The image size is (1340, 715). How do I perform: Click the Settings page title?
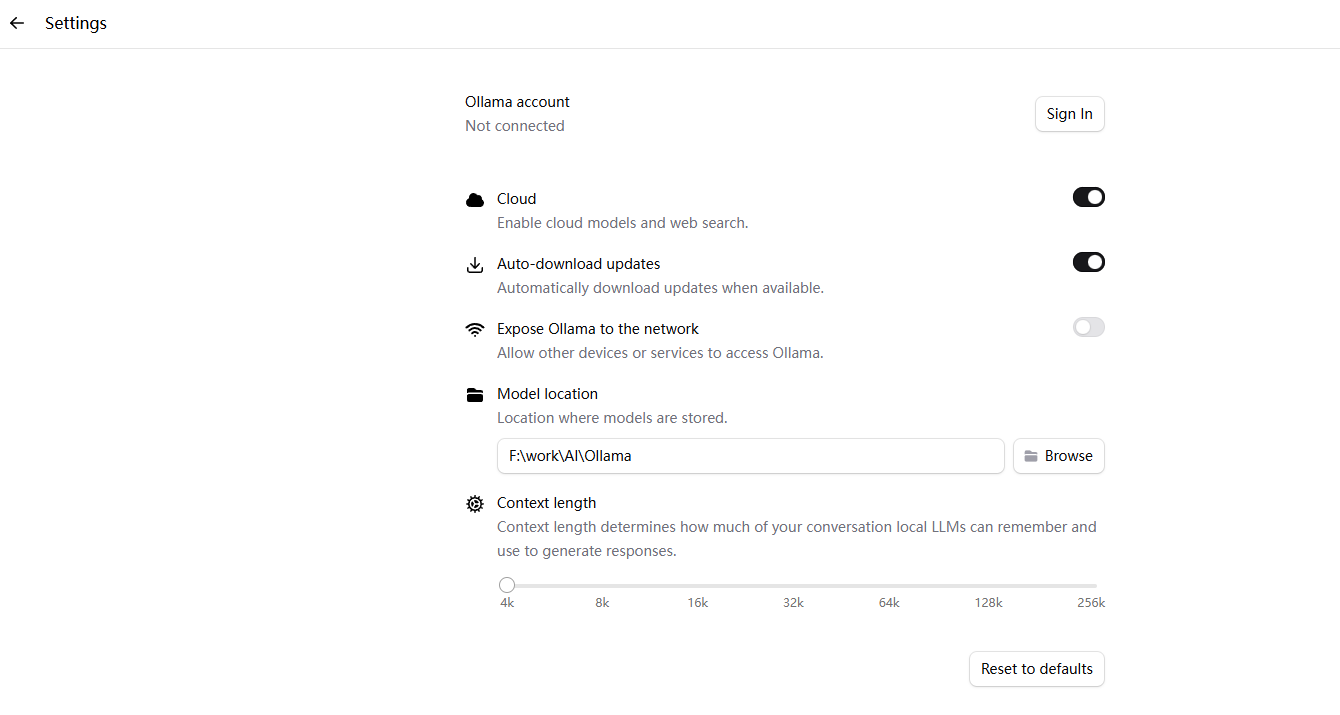pos(76,23)
